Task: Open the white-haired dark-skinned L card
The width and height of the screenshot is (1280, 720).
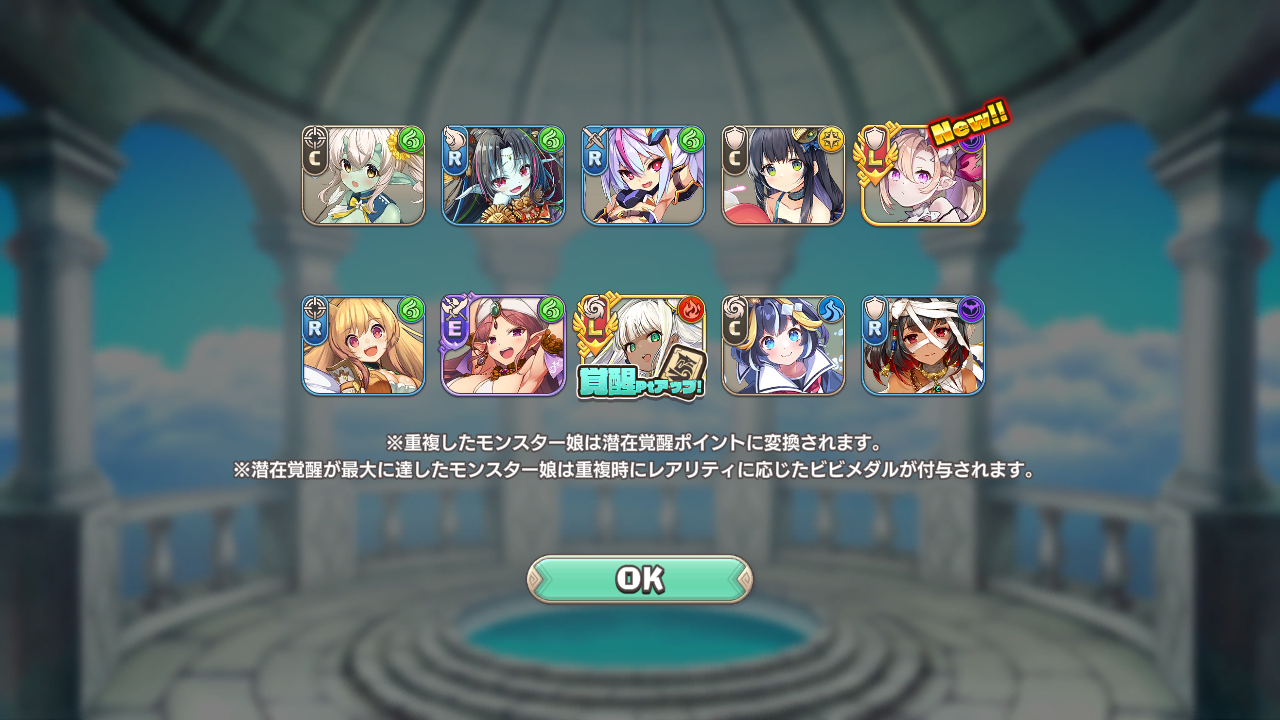Action: pos(644,345)
